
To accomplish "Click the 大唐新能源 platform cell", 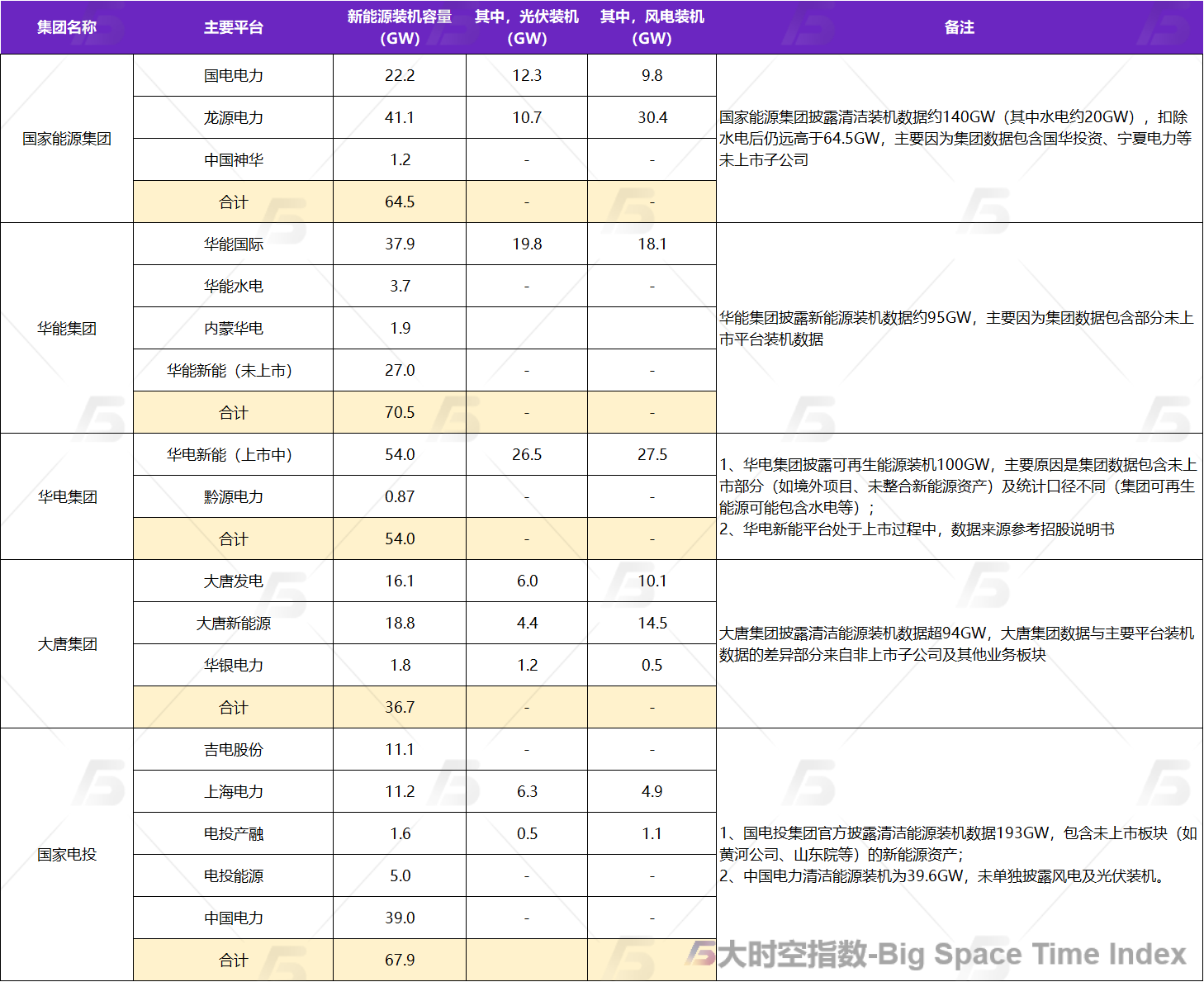I will coord(233,623).
